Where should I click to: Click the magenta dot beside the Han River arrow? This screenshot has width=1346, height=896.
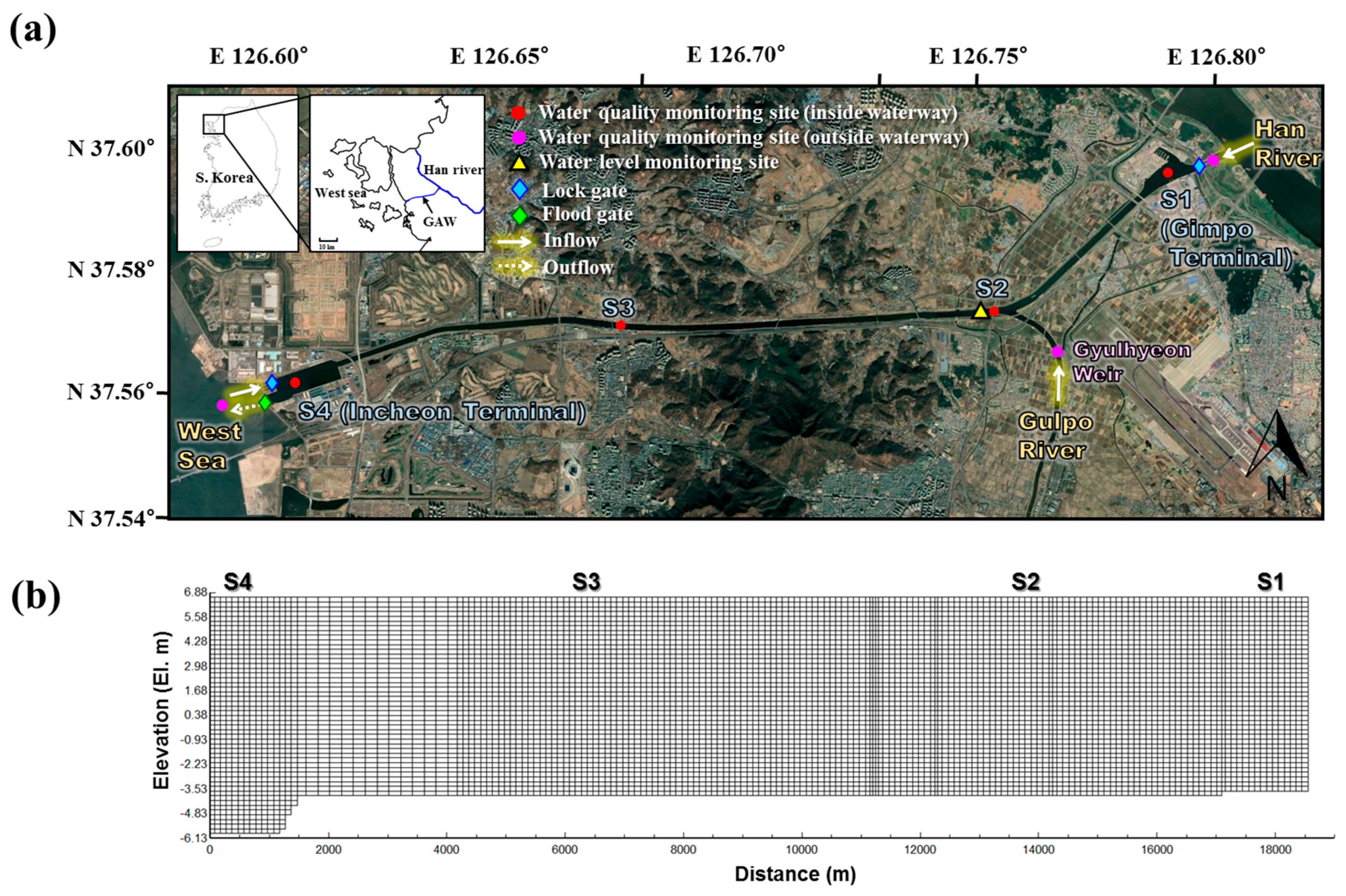(x=1213, y=160)
